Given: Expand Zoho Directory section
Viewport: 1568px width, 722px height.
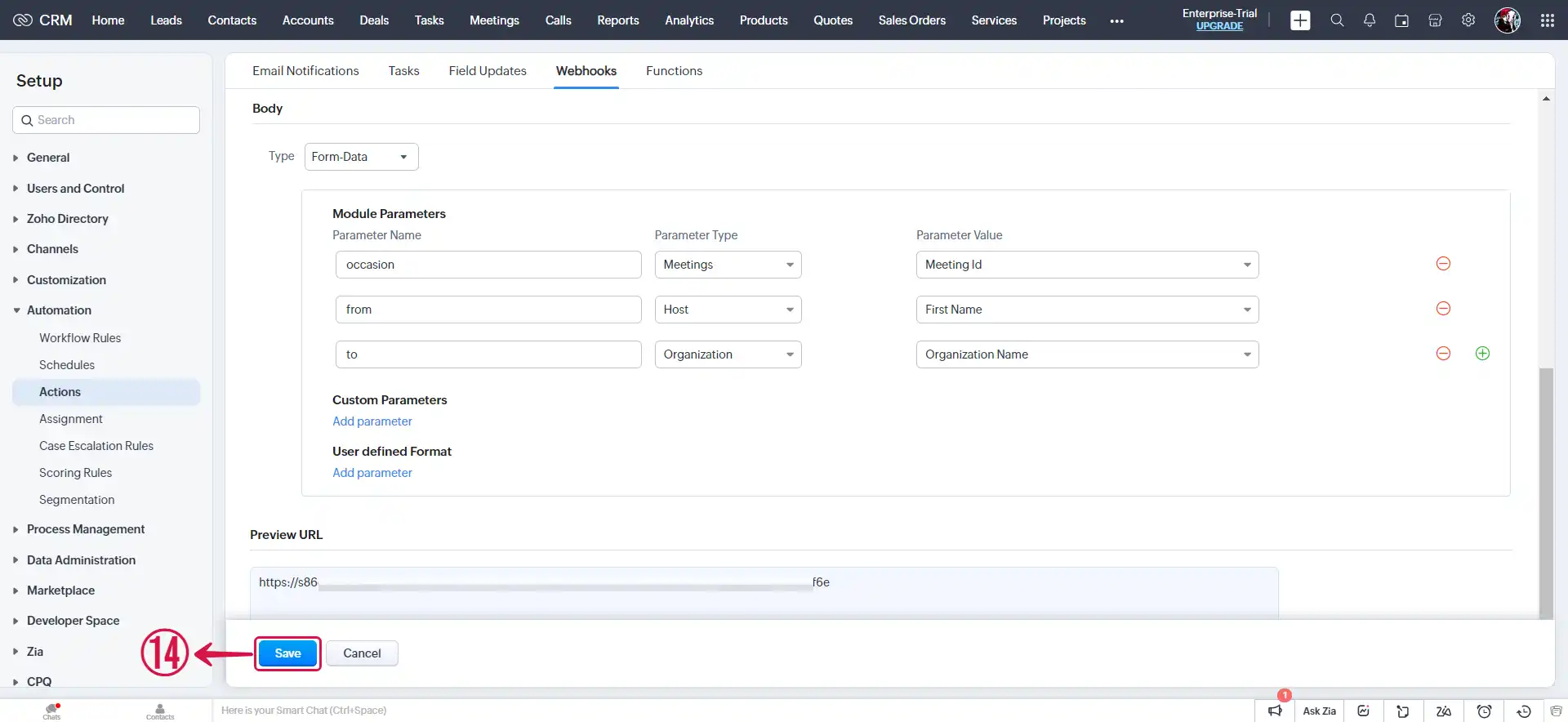Looking at the screenshot, I should point(67,219).
